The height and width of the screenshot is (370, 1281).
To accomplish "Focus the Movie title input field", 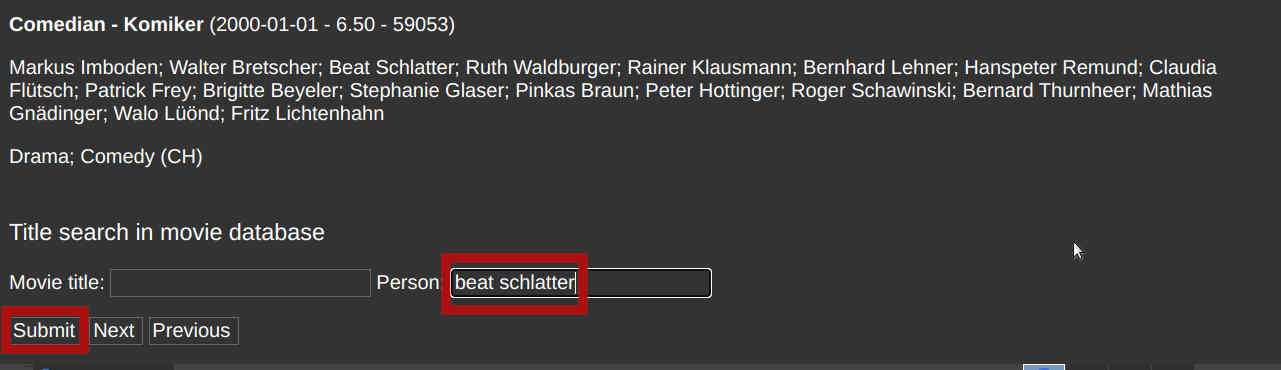I will click(240, 283).
